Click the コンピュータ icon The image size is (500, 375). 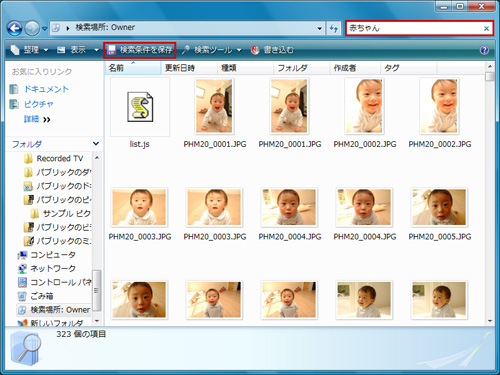tap(22, 255)
